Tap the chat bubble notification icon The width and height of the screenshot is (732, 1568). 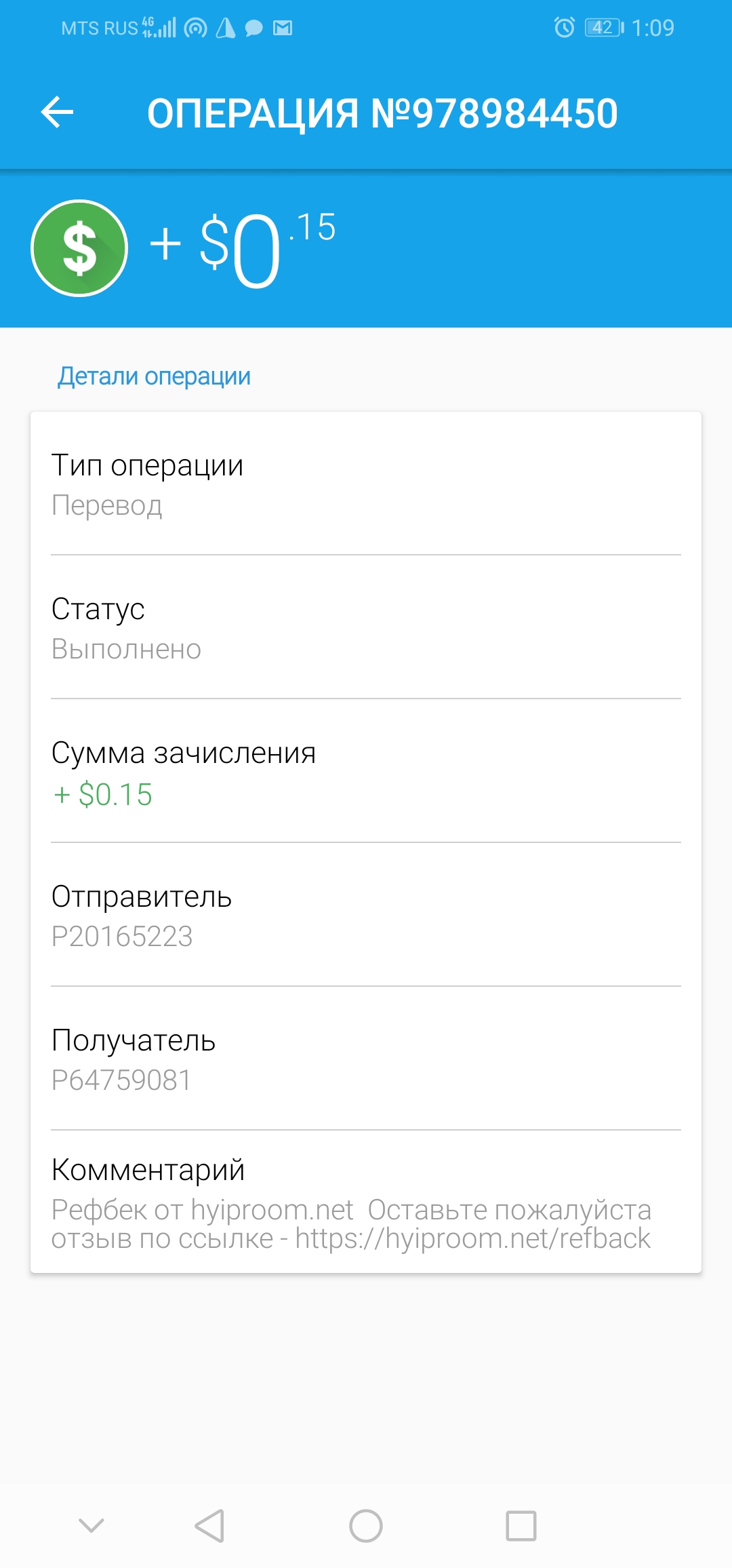pos(253,28)
